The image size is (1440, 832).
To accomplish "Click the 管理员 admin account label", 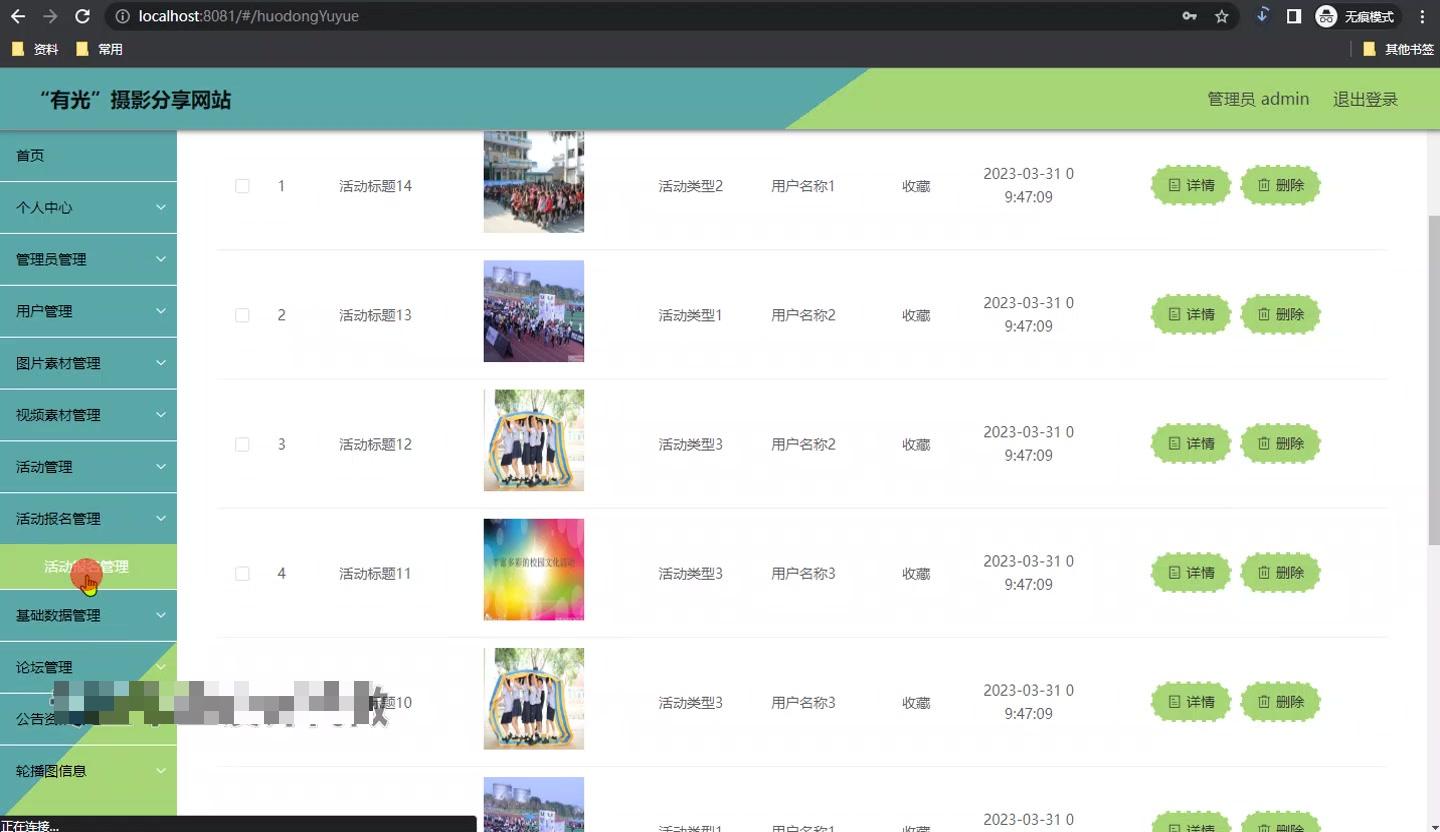I will (x=1258, y=99).
